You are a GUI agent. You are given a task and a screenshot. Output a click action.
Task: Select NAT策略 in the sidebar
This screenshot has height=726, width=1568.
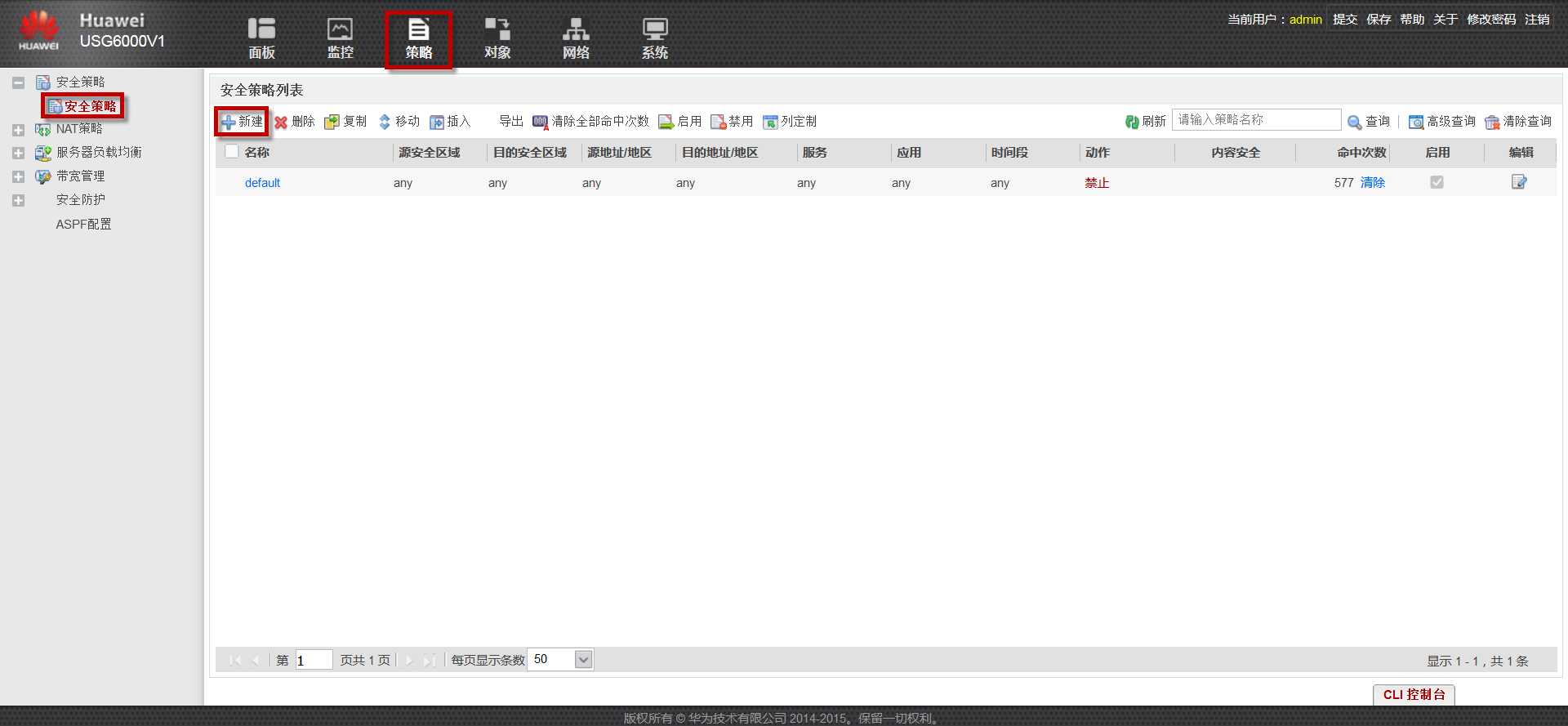point(79,129)
